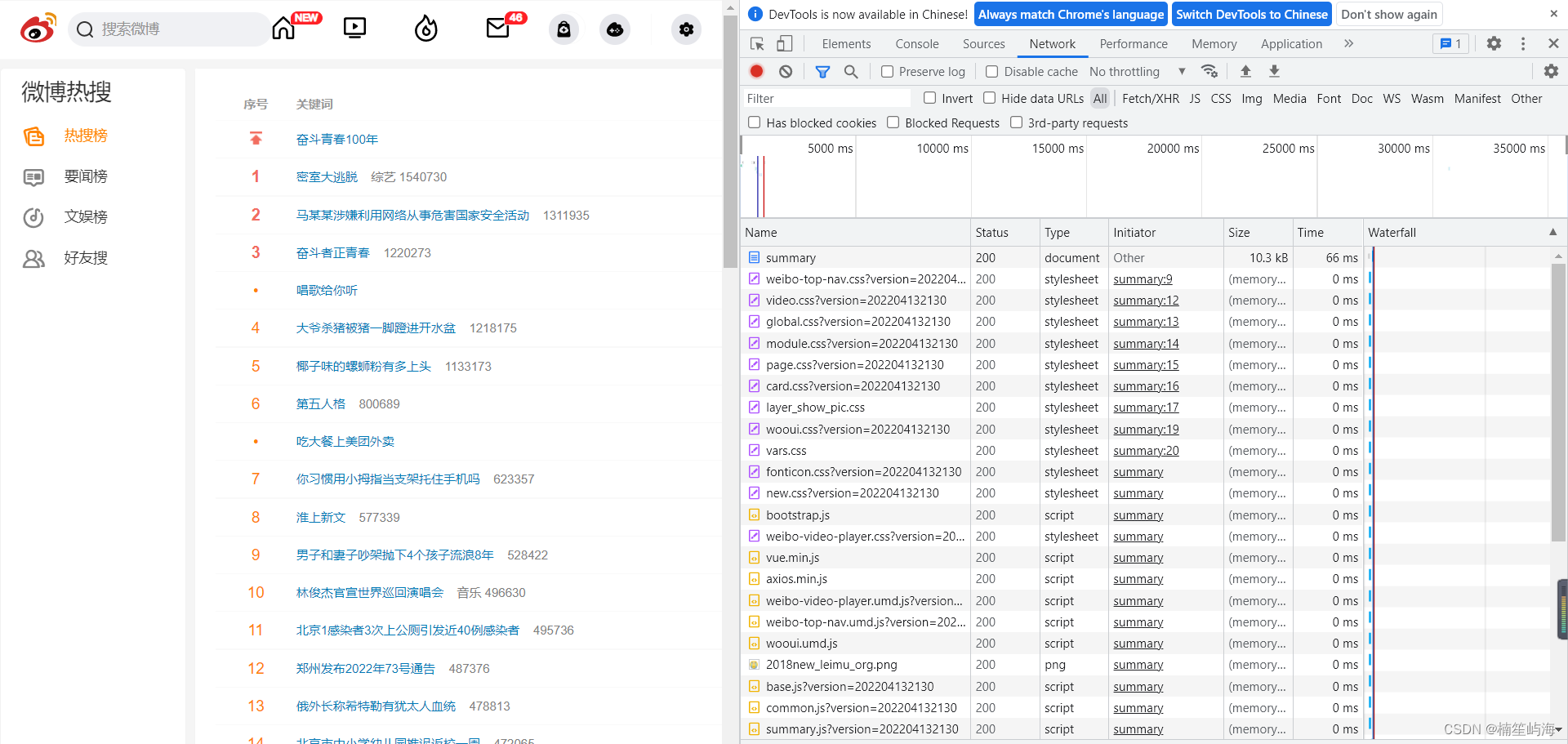Open network conditions wifi icon
The height and width of the screenshot is (744, 1568).
click(1209, 71)
